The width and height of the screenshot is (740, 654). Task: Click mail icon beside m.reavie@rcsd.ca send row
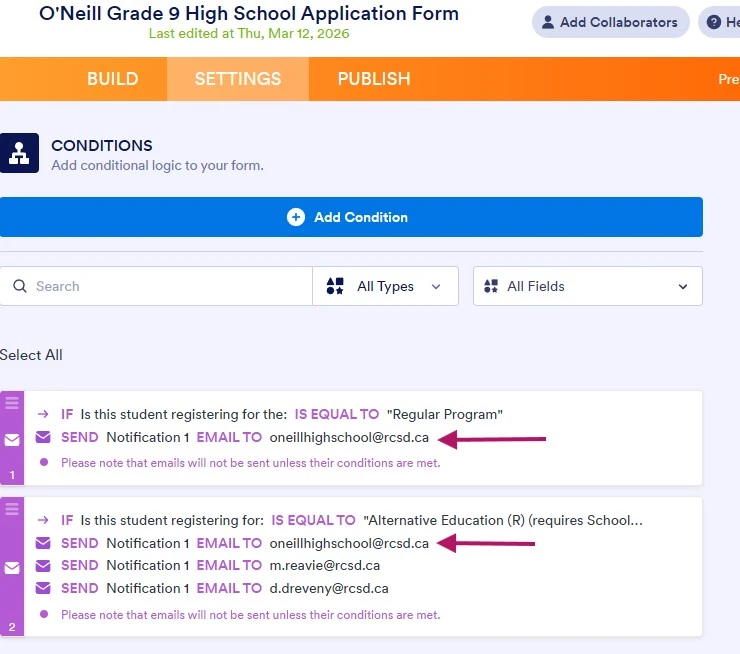tap(43, 565)
